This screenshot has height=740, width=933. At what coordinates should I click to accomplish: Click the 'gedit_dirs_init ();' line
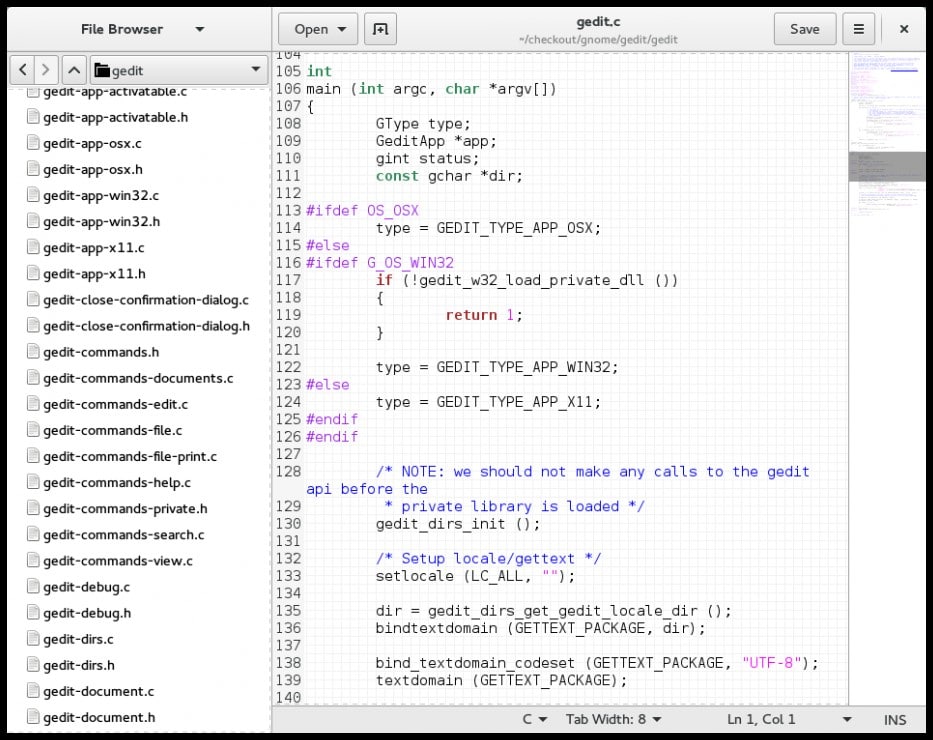(x=458, y=523)
